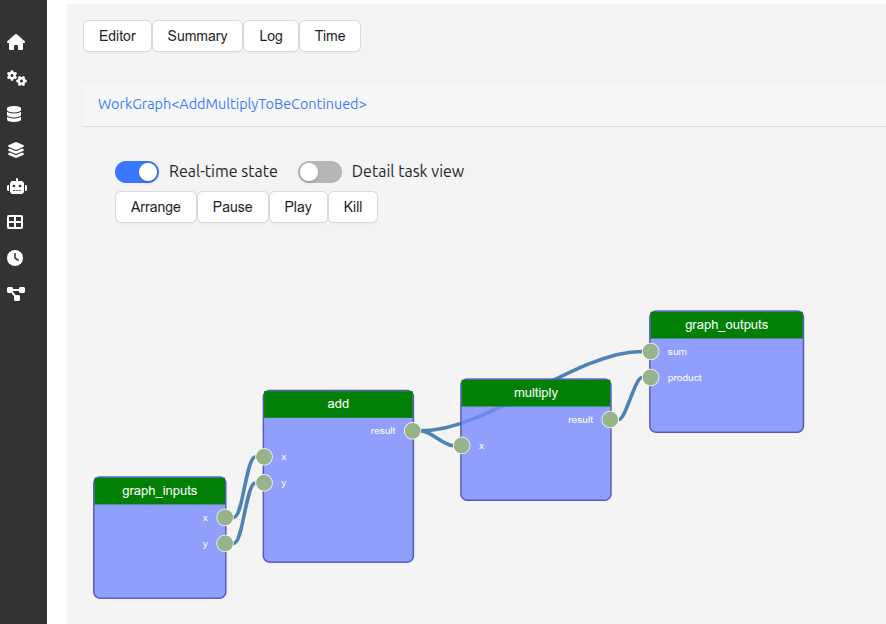
Task: Open the WorkGraph<AddMultiplyToBeContinued> link
Action: point(232,104)
